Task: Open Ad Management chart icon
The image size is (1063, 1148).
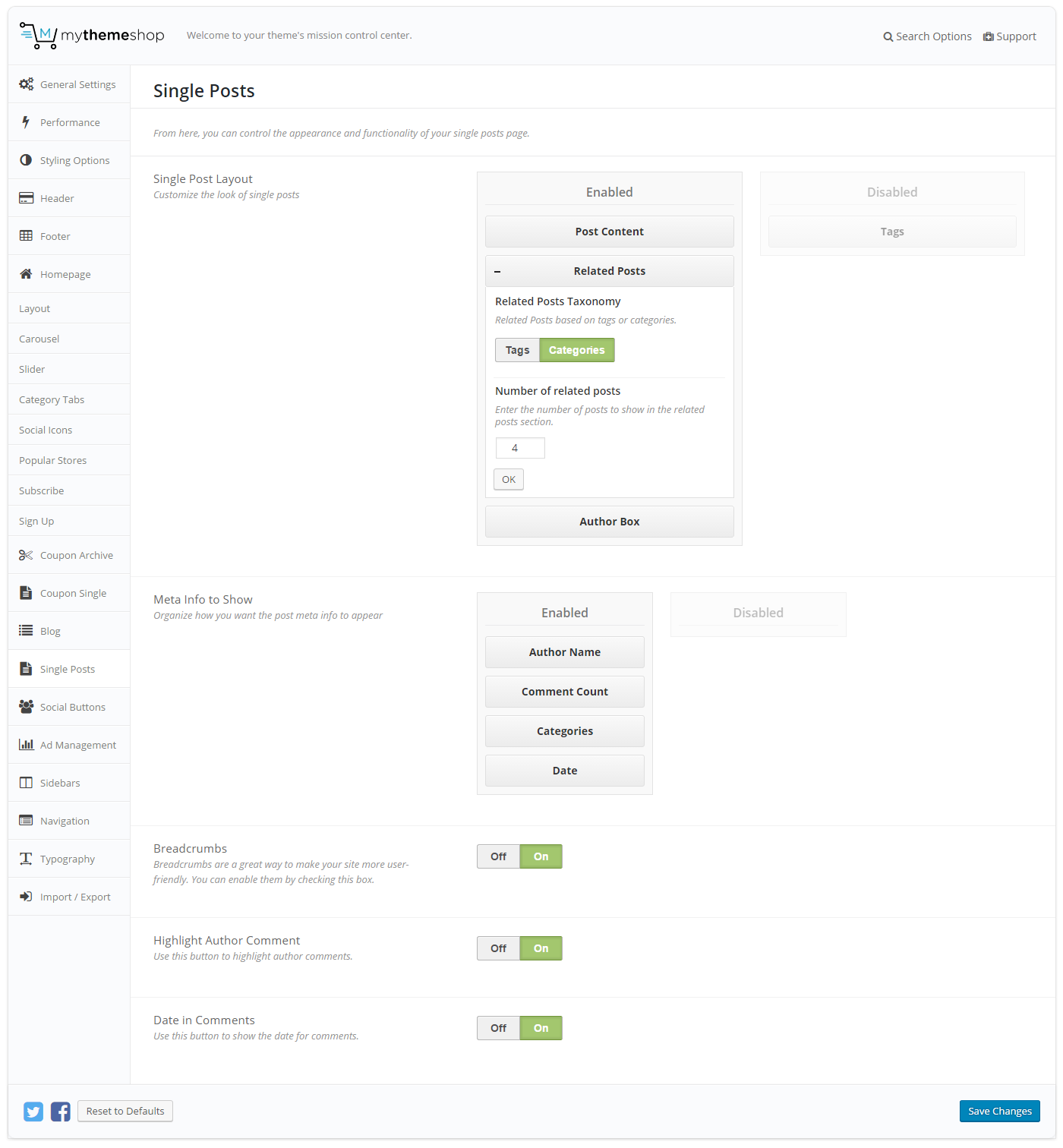Action: pyautogui.click(x=26, y=745)
